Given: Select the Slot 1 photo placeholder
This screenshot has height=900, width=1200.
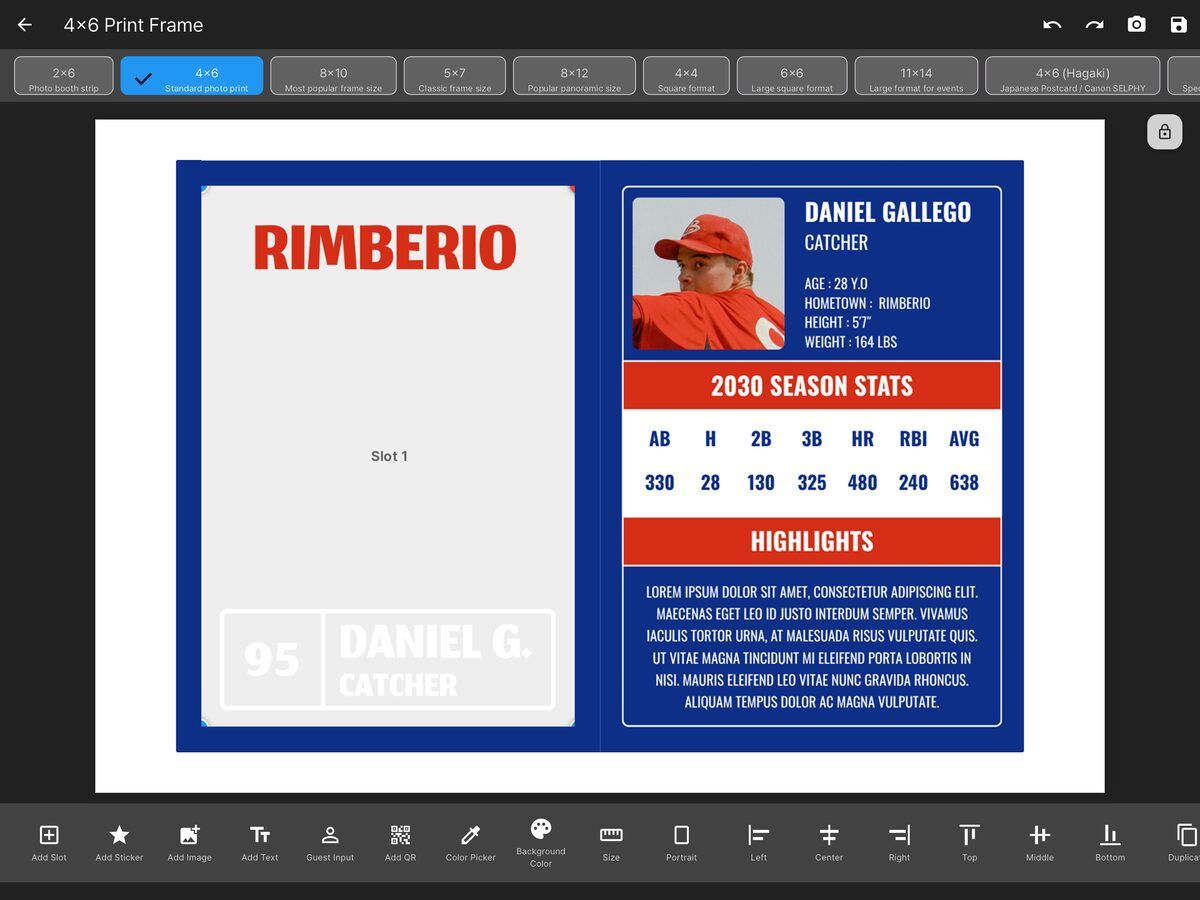Looking at the screenshot, I should (388, 456).
